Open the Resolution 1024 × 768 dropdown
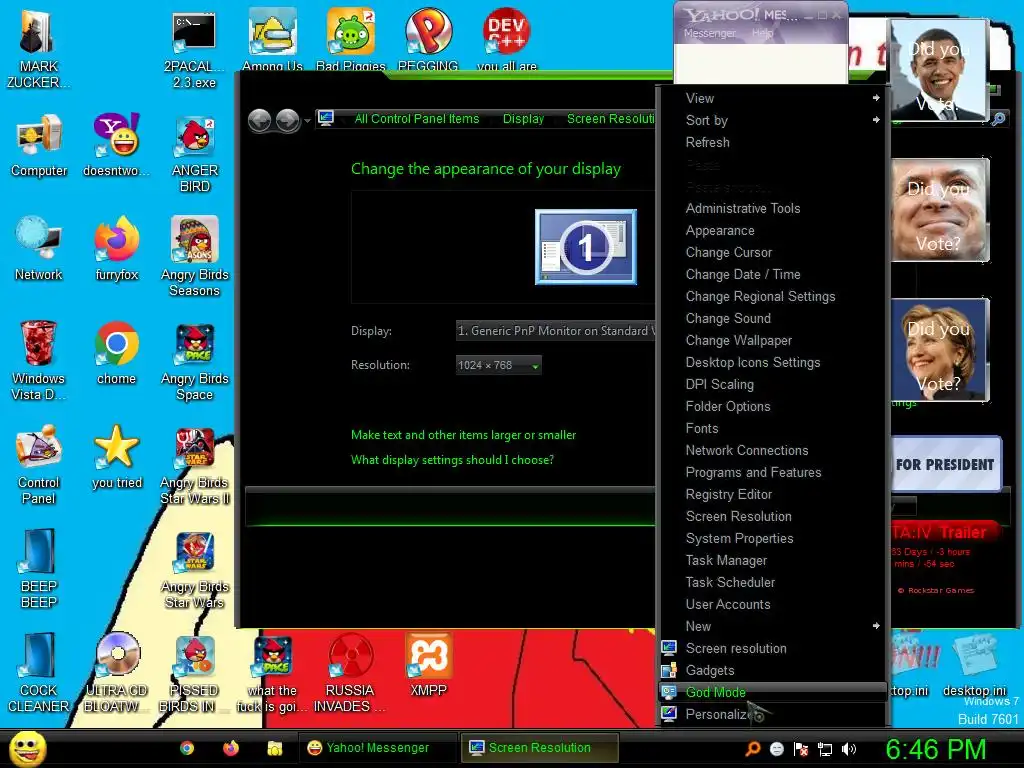The image size is (1024, 768). coord(498,365)
